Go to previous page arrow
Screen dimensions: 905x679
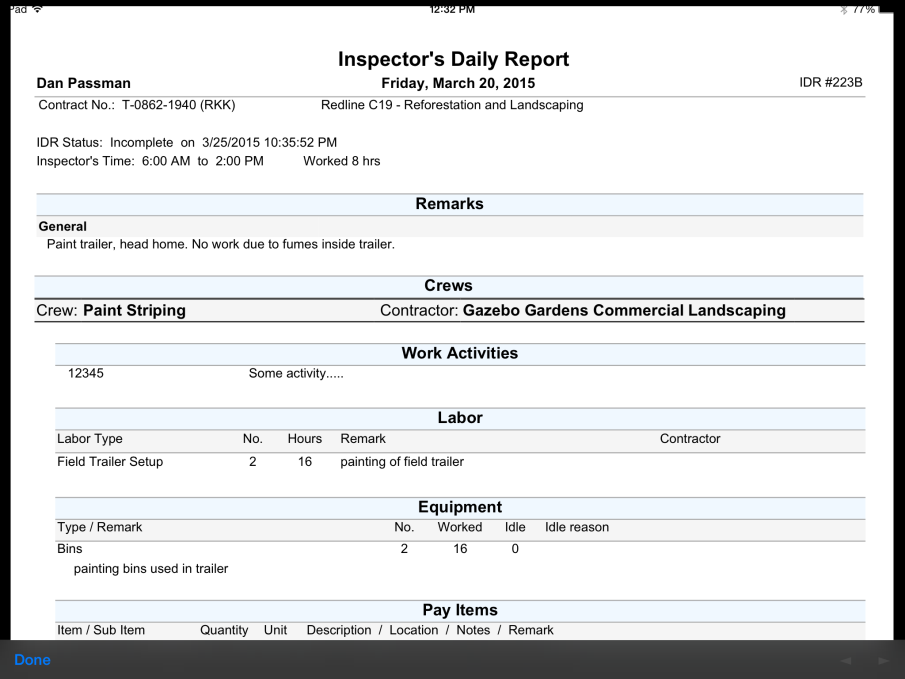pos(846,661)
